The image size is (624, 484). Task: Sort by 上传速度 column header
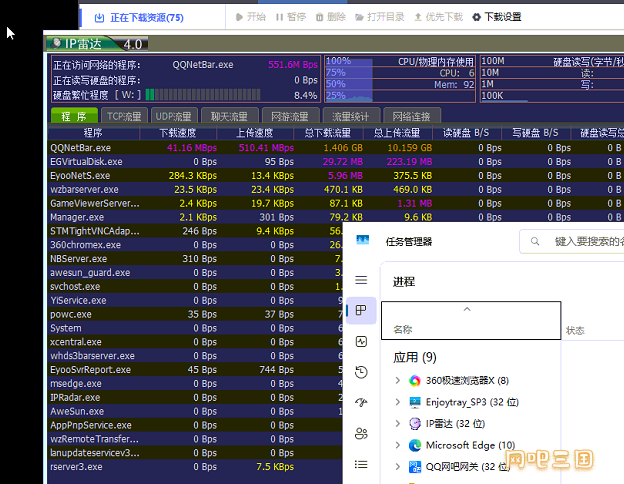[x=255, y=133]
